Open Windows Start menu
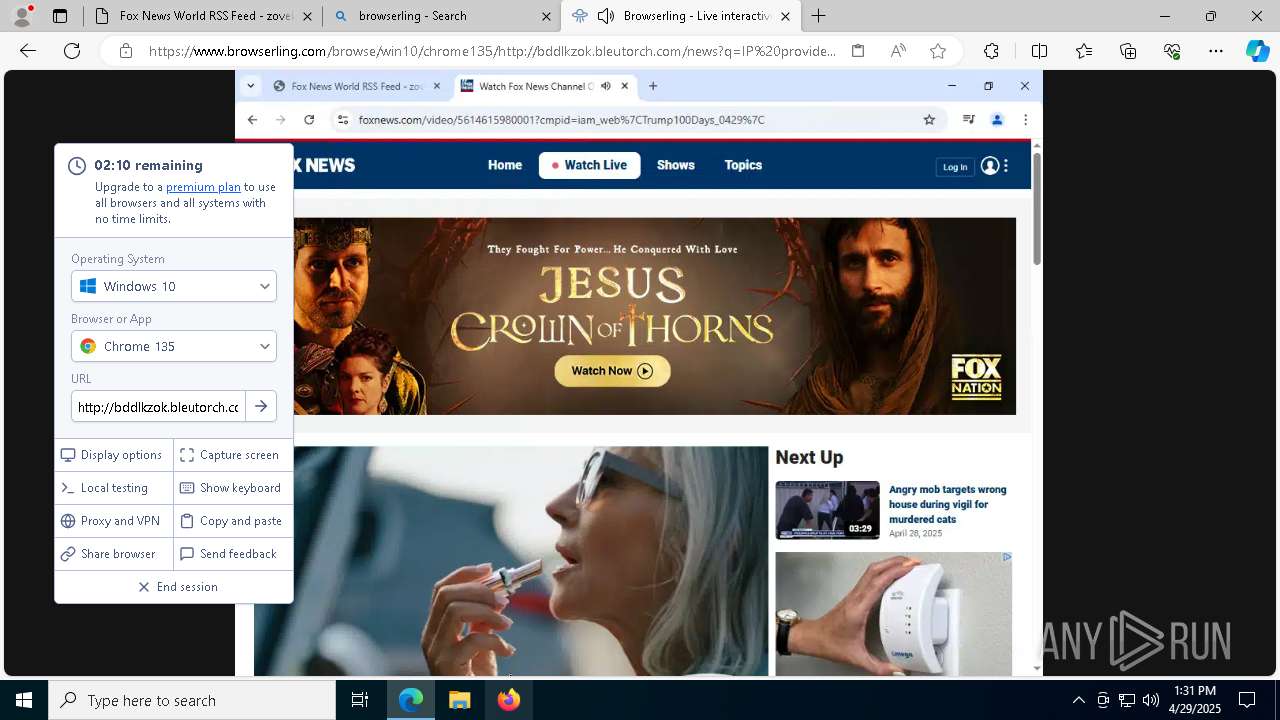This screenshot has height=720, width=1280. pos(24,700)
